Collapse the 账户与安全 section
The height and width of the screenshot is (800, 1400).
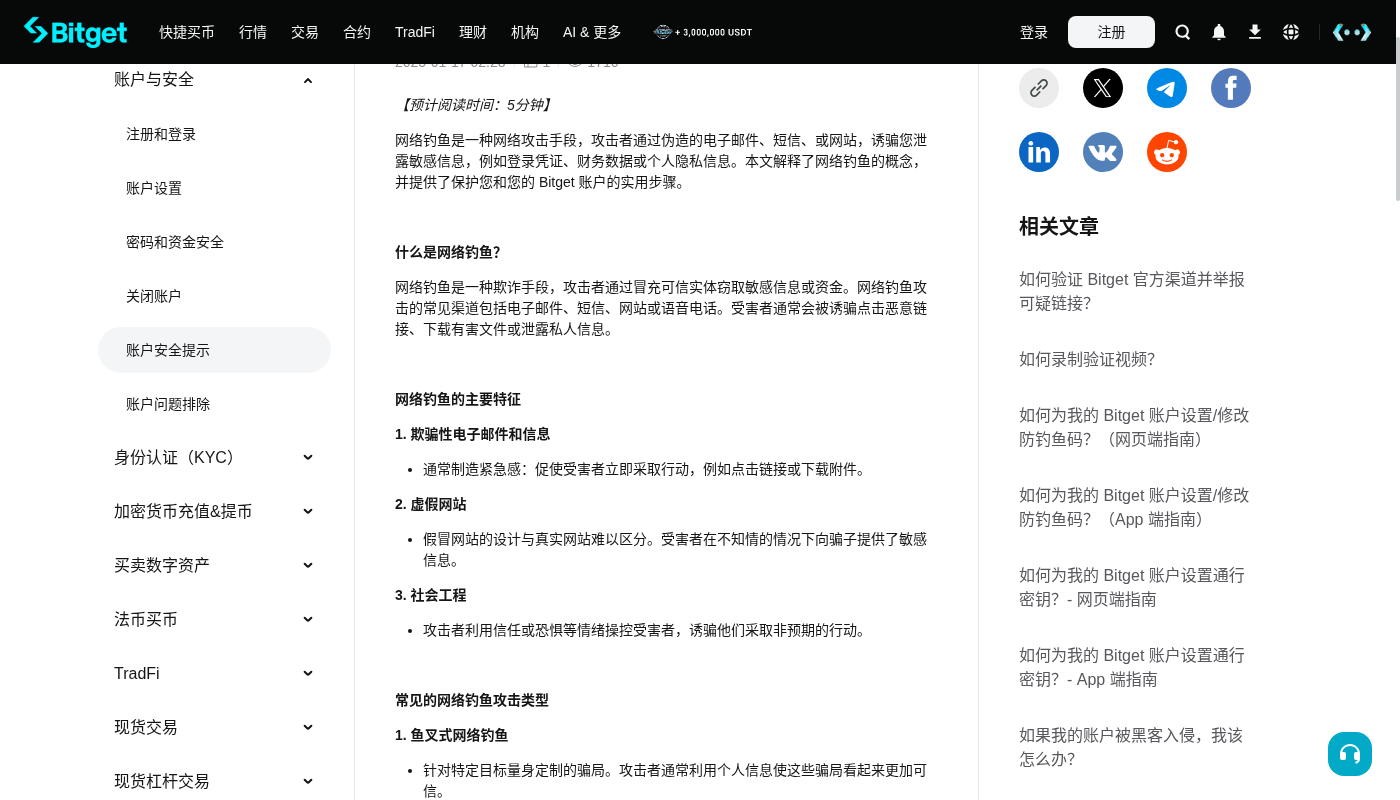214,80
